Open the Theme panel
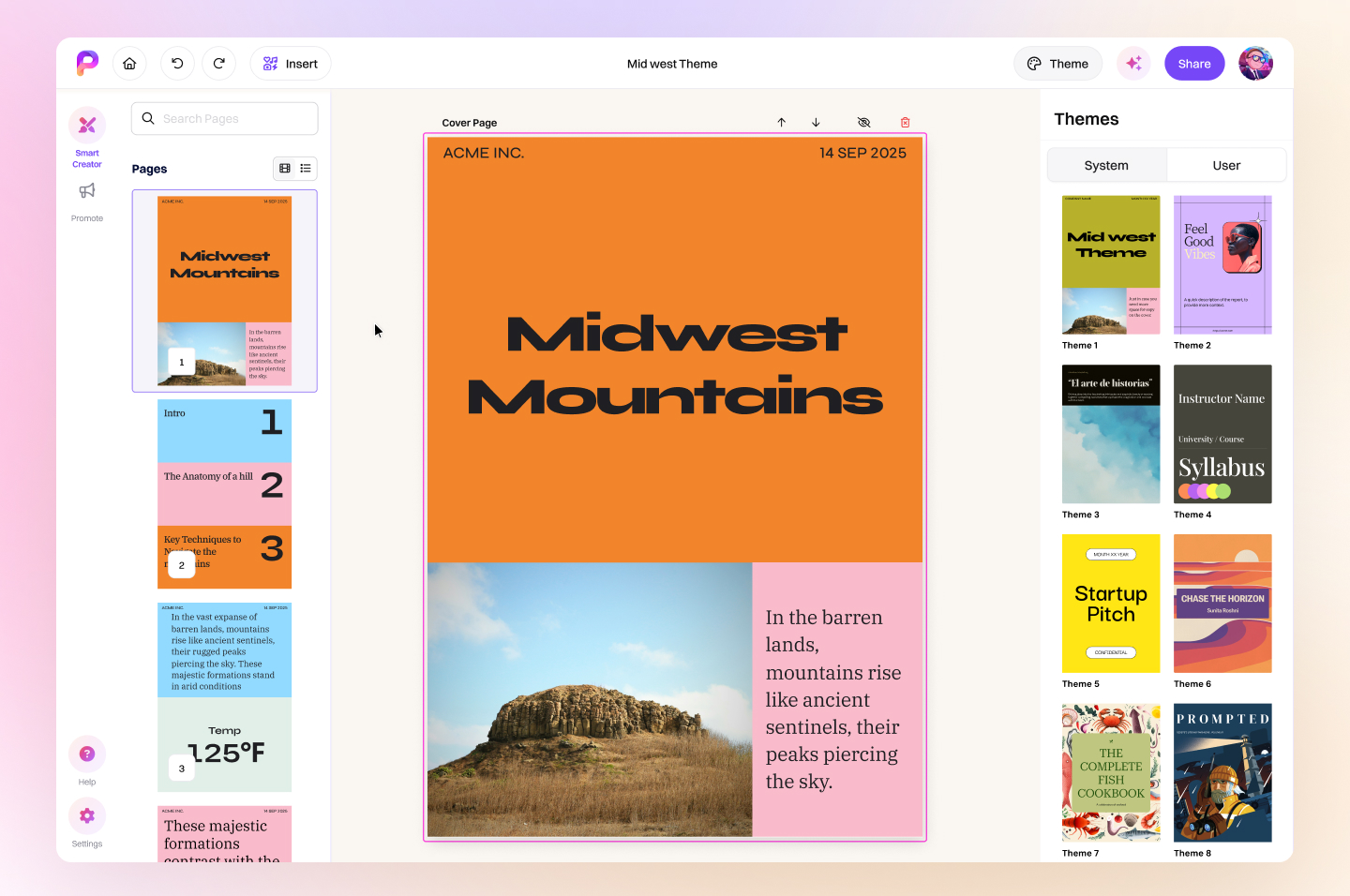1350x896 pixels. tap(1057, 63)
